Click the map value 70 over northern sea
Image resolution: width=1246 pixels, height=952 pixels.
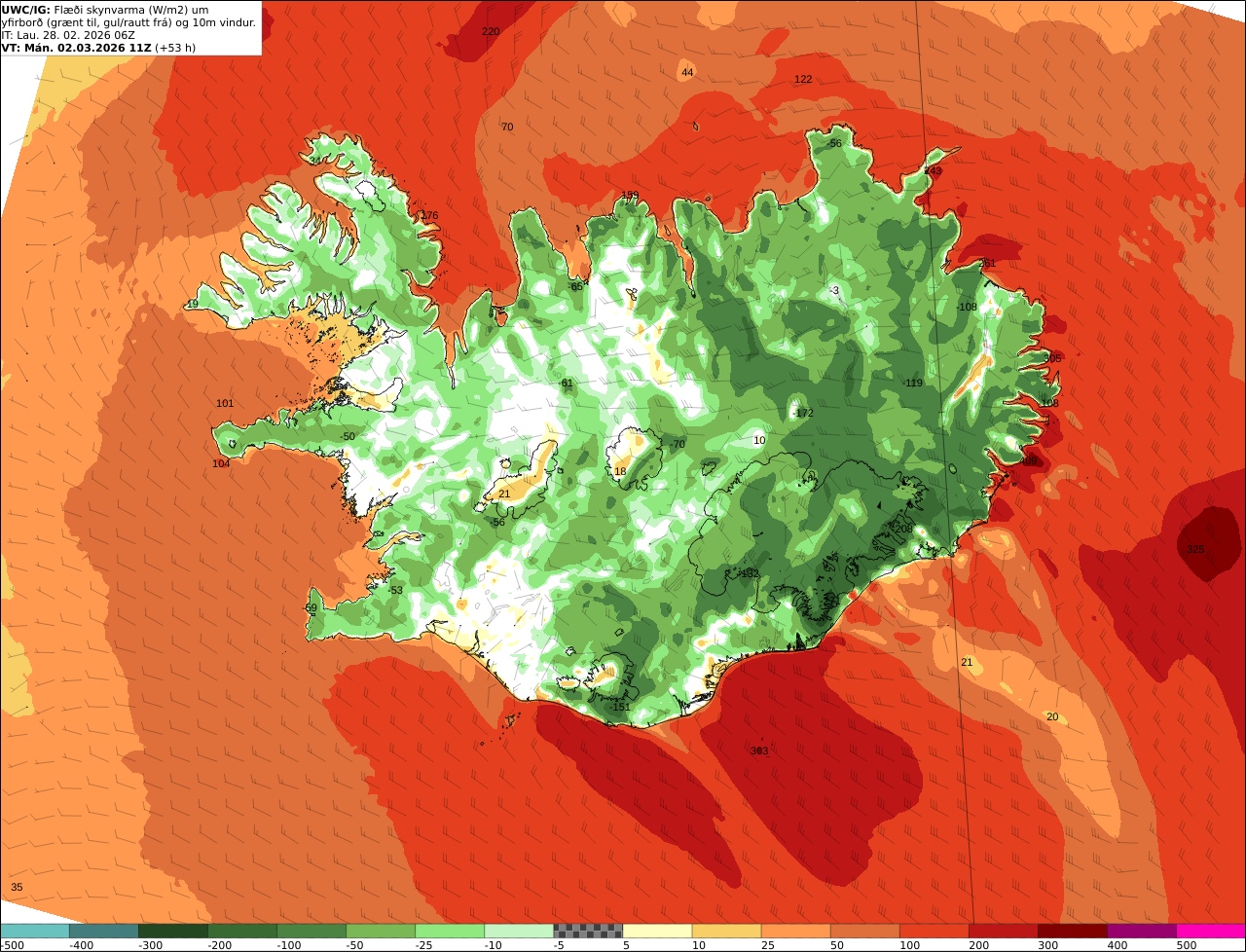507,128
